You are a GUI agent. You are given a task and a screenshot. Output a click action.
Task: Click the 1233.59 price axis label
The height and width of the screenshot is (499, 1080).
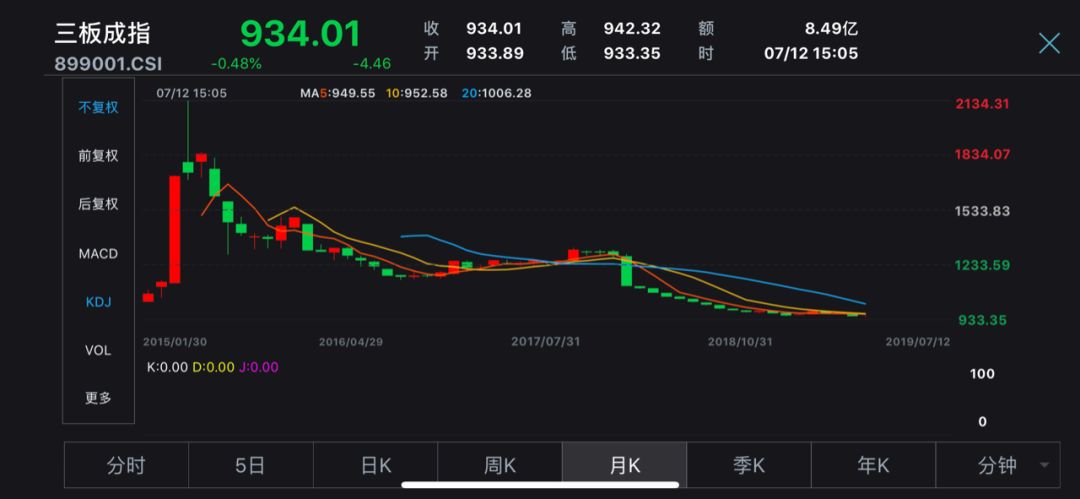pyautogui.click(x=982, y=265)
